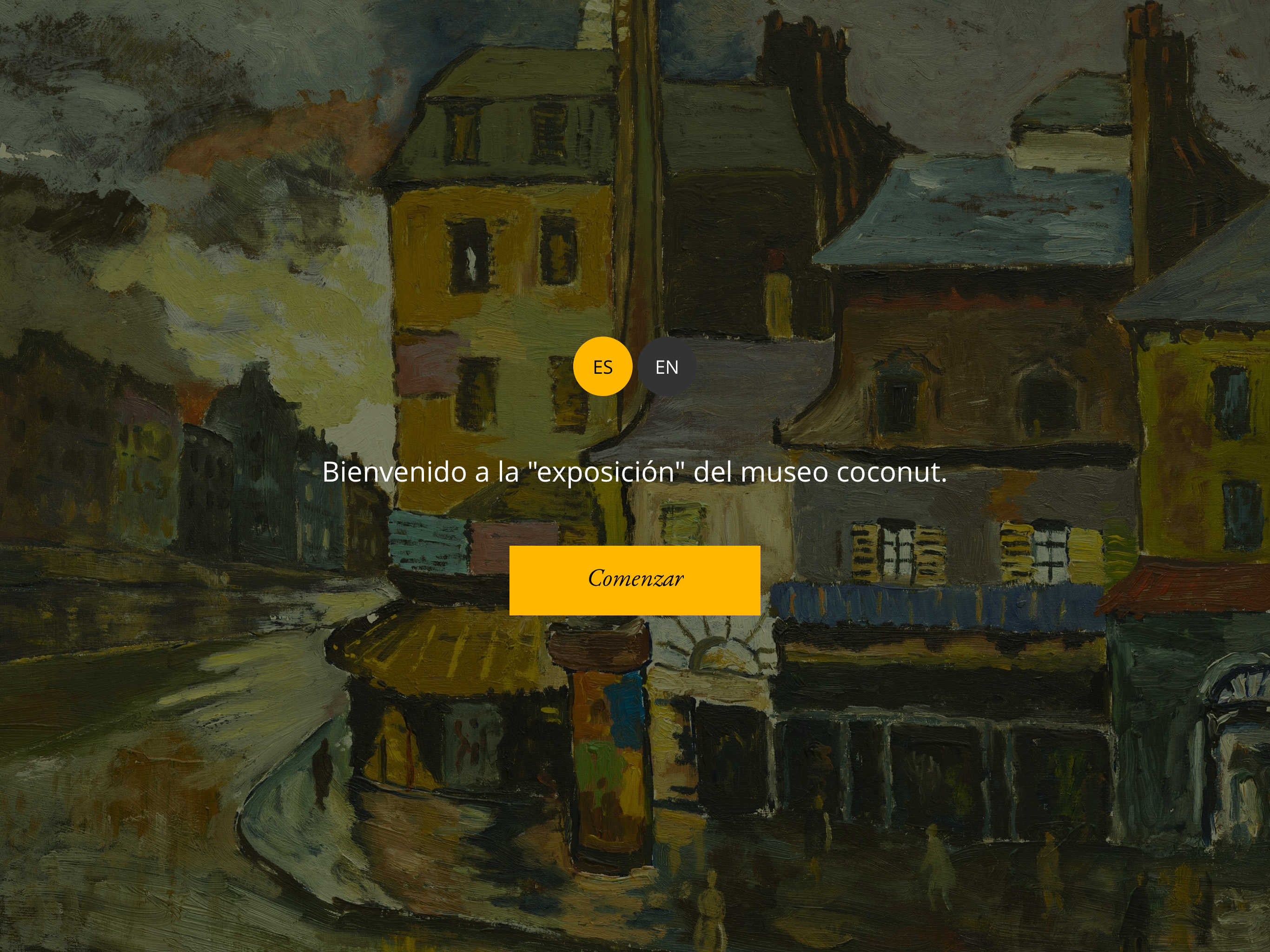1270x952 pixels.
Task: Click the word "Bienvenido" in the greeting
Action: pyautogui.click(x=395, y=471)
